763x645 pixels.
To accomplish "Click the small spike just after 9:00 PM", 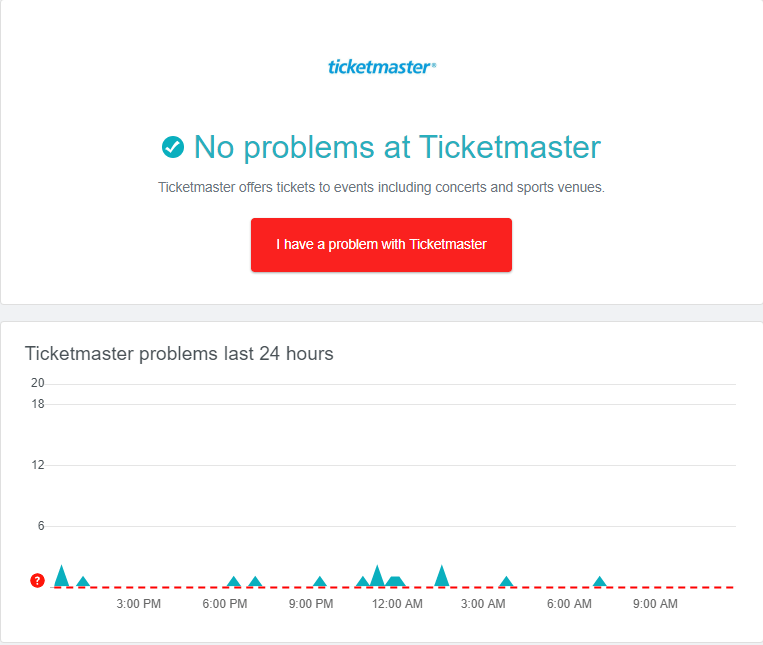I will [x=320, y=582].
